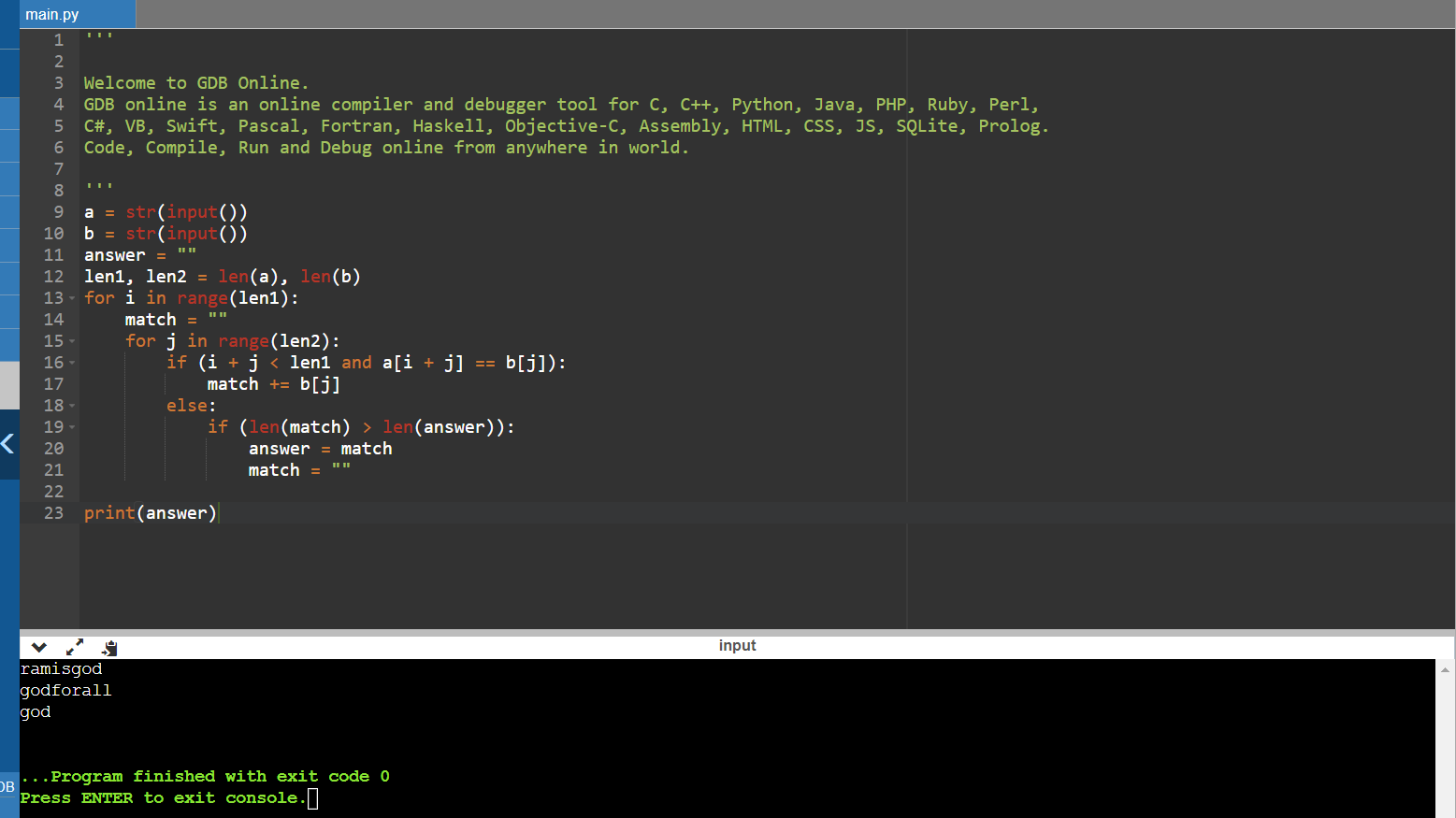1456x818 pixels.
Task: Collapse the nested if at line 19
Action: pyautogui.click(x=72, y=428)
